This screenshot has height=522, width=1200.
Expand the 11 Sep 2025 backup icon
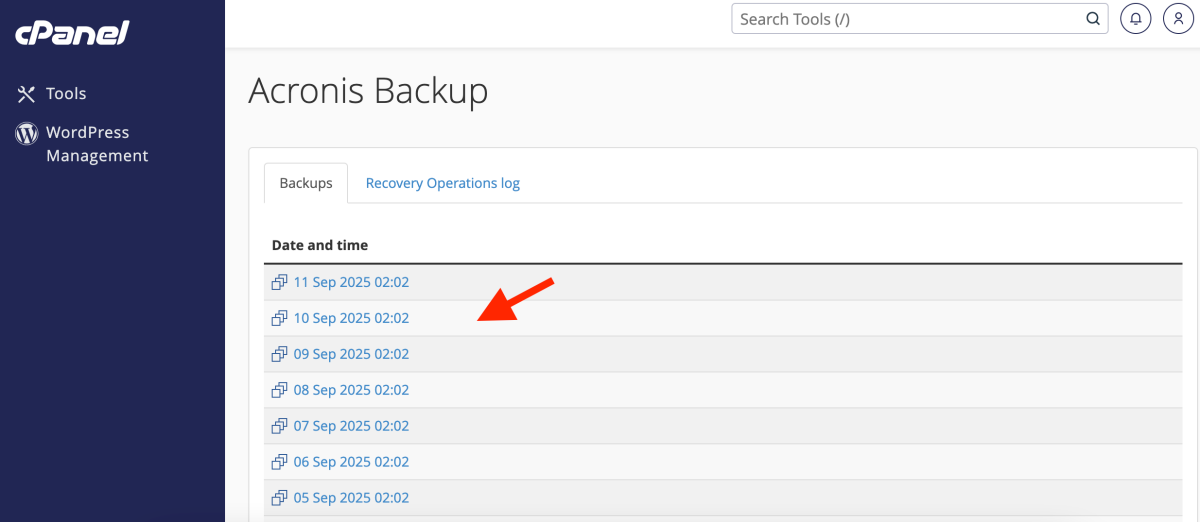tap(280, 282)
